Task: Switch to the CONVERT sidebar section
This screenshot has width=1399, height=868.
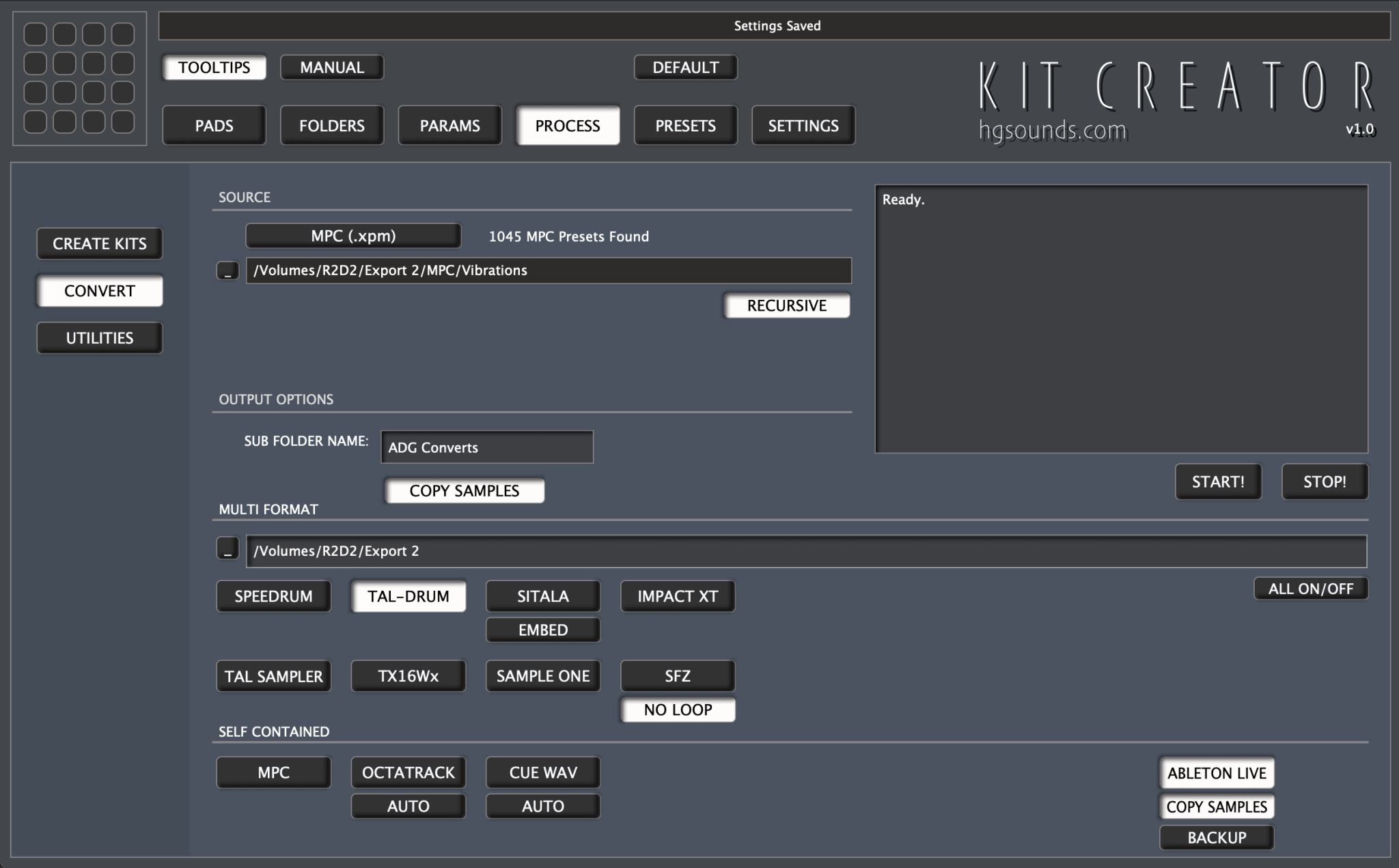Action: point(99,290)
